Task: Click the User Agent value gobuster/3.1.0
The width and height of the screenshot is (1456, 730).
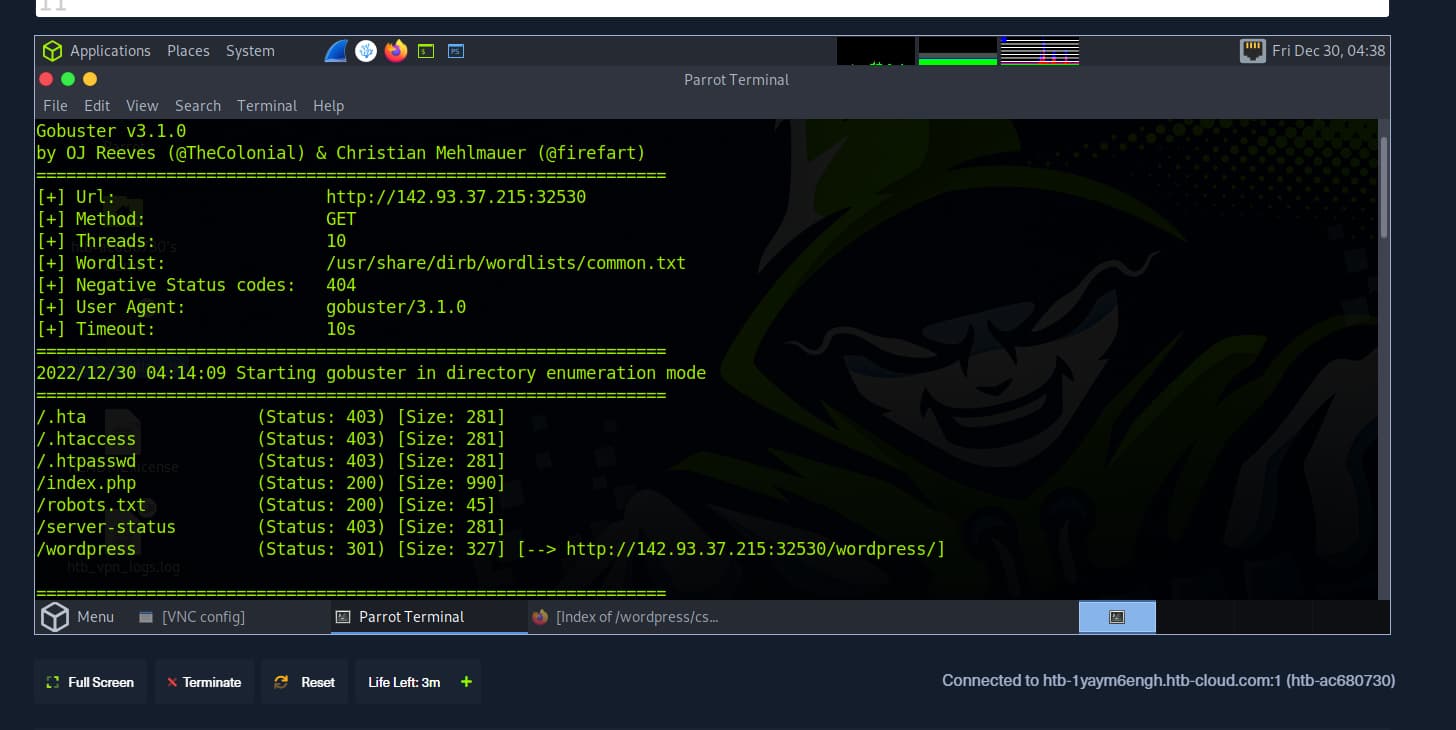Action: [396, 307]
